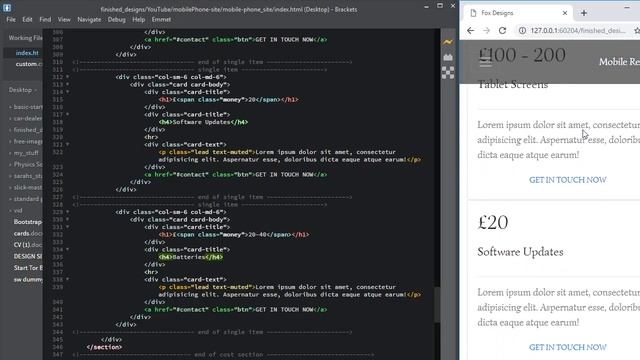Open the View menu
The height and width of the screenshot is (360, 640).
tap(64, 20)
